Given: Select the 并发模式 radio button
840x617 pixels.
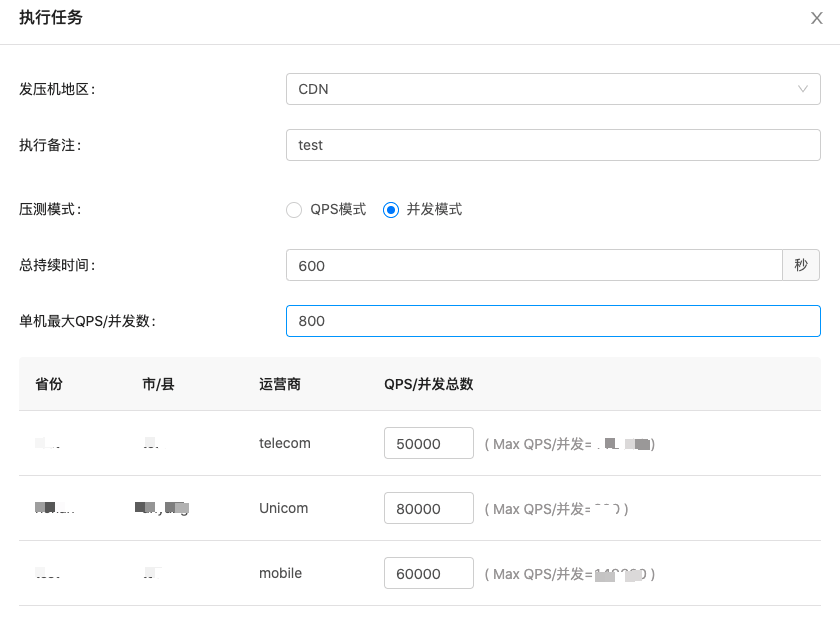Looking at the screenshot, I should (392, 210).
